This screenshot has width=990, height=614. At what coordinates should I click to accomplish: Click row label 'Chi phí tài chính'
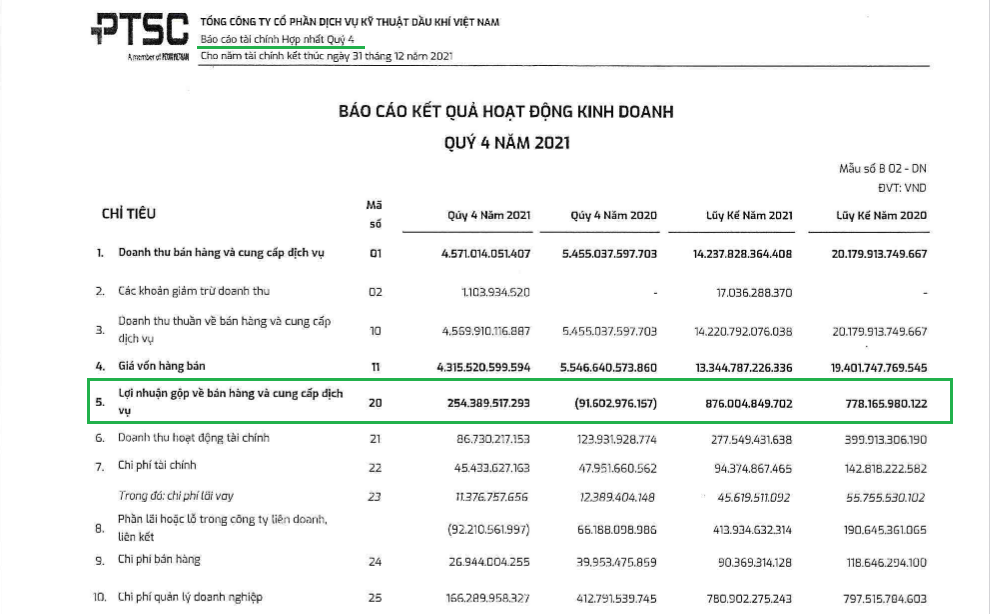point(157,466)
